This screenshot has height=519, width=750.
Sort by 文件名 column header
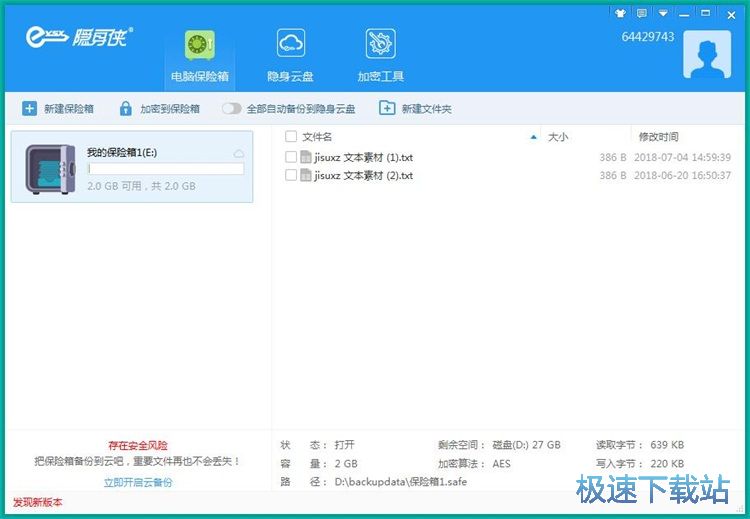click(317, 137)
